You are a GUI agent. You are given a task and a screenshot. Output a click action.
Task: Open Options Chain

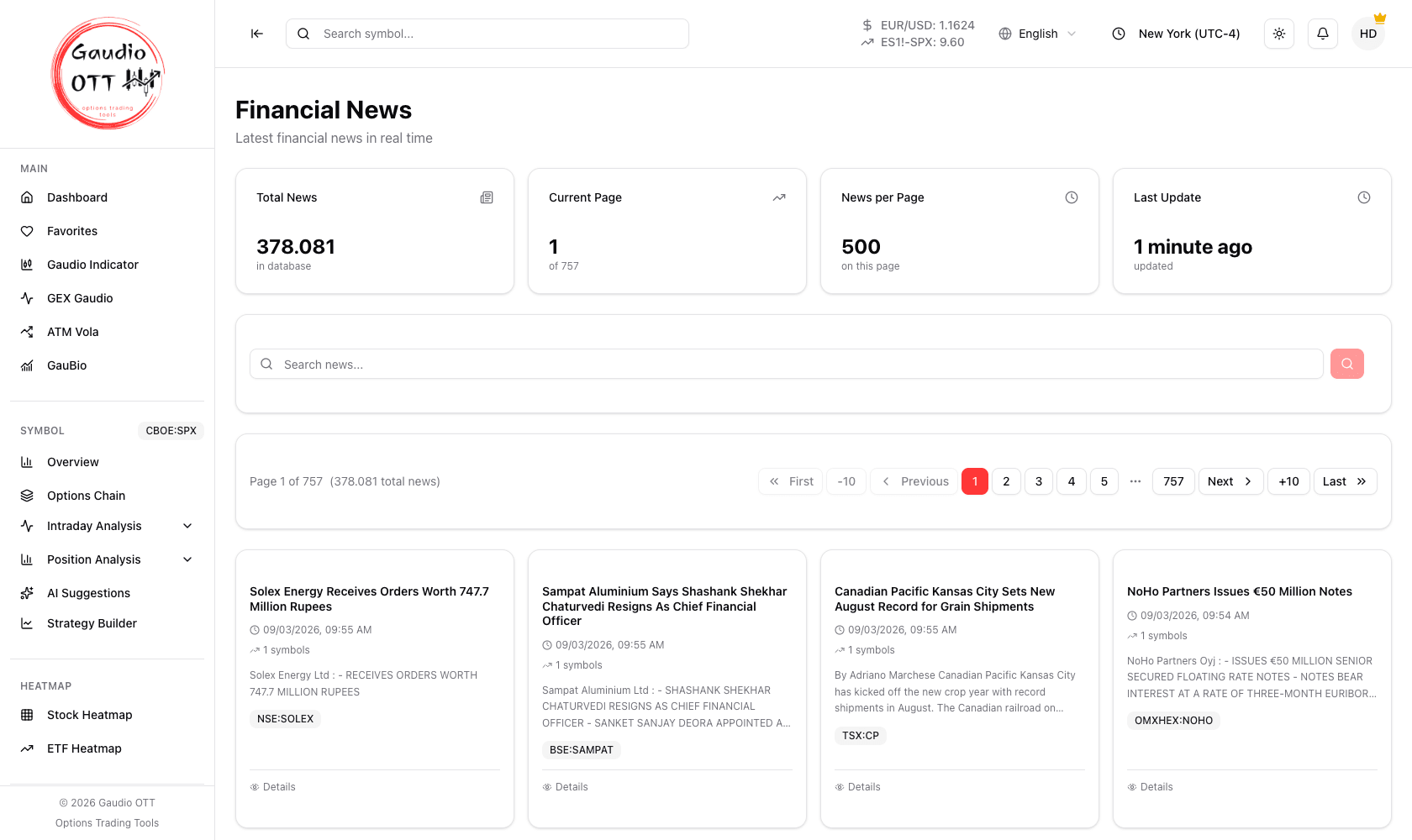pyautogui.click(x=108, y=496)
